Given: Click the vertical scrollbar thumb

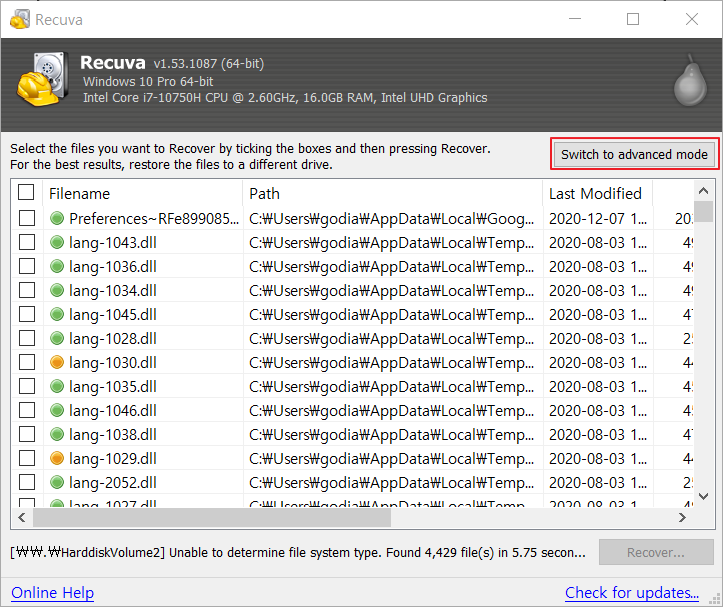Looking at the screenshot, I should click(x=703, y=211).
